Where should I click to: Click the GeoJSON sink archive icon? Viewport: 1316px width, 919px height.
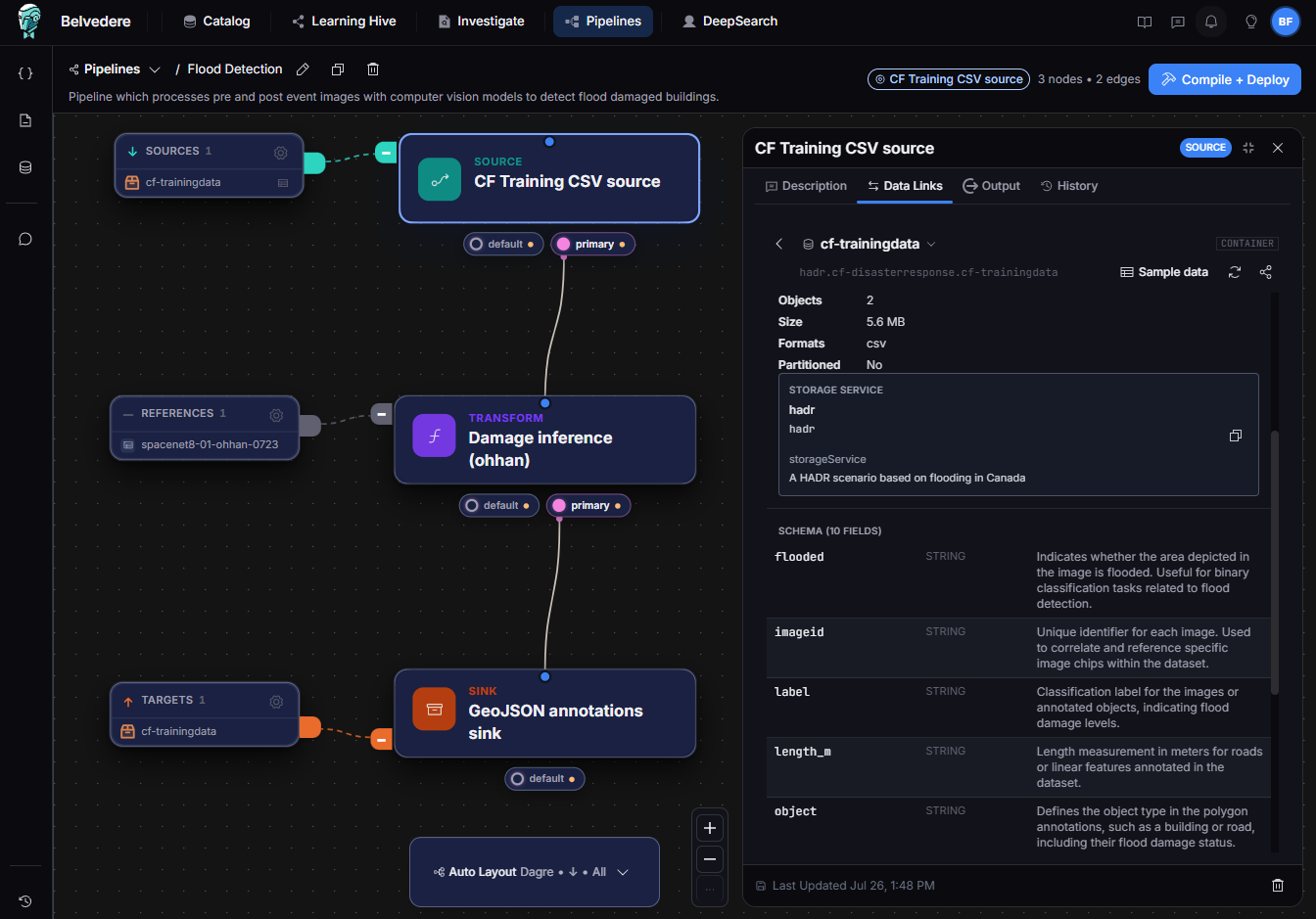[x=435, y=710]
